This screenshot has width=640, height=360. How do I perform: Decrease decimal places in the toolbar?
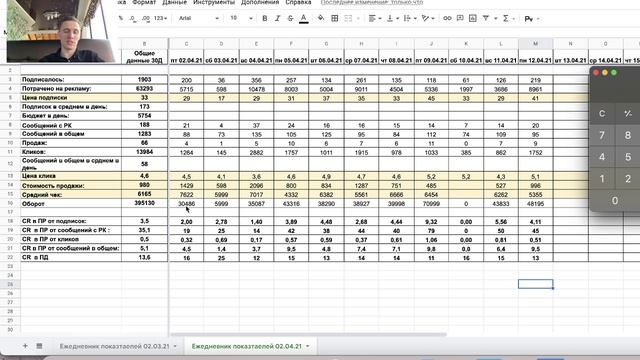pyautogui.click(x=133, y=18)
